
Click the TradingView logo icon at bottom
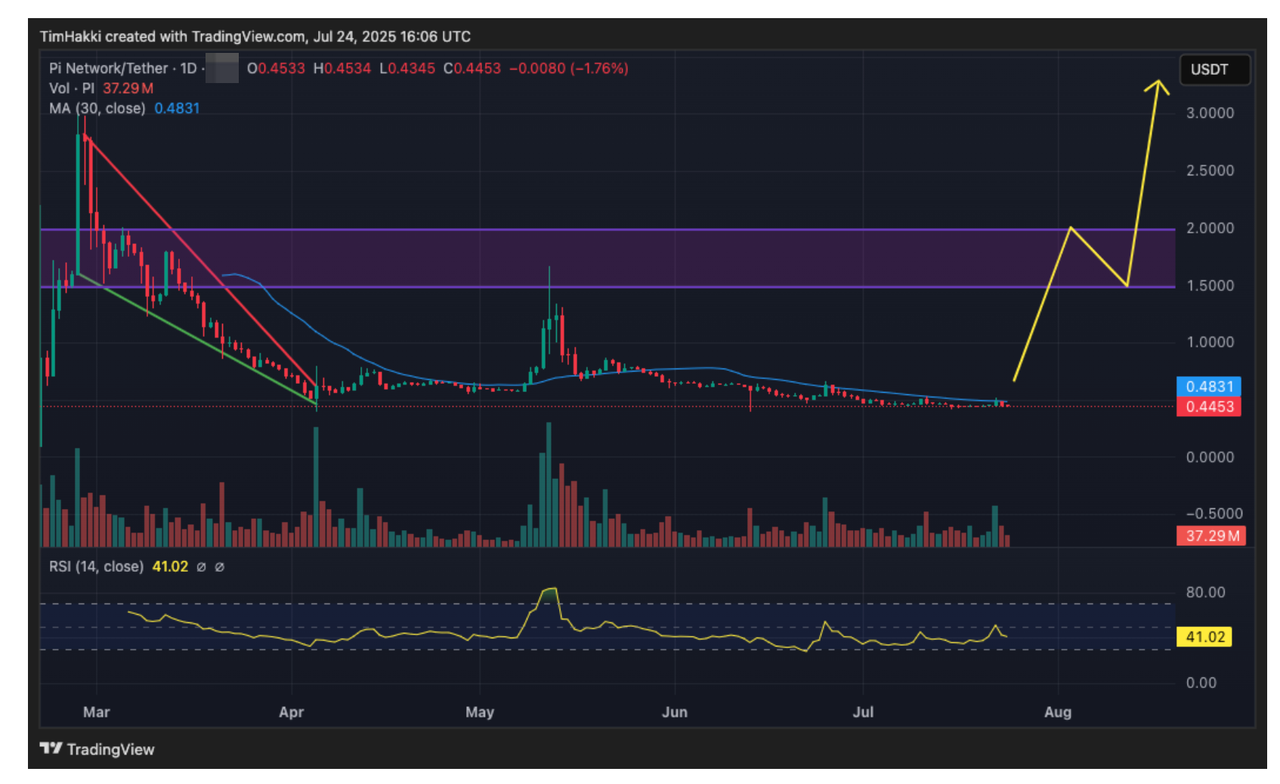click(x=49, y=749)
